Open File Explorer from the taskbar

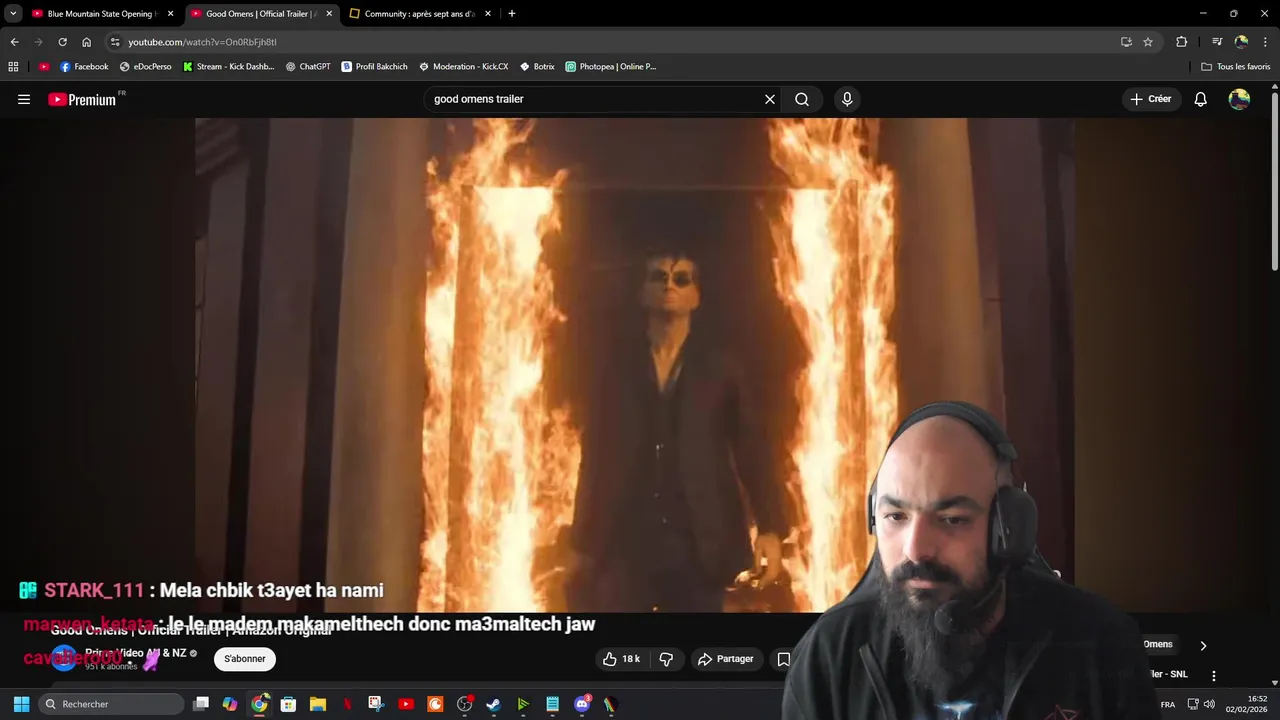click(x=318, y=704)
